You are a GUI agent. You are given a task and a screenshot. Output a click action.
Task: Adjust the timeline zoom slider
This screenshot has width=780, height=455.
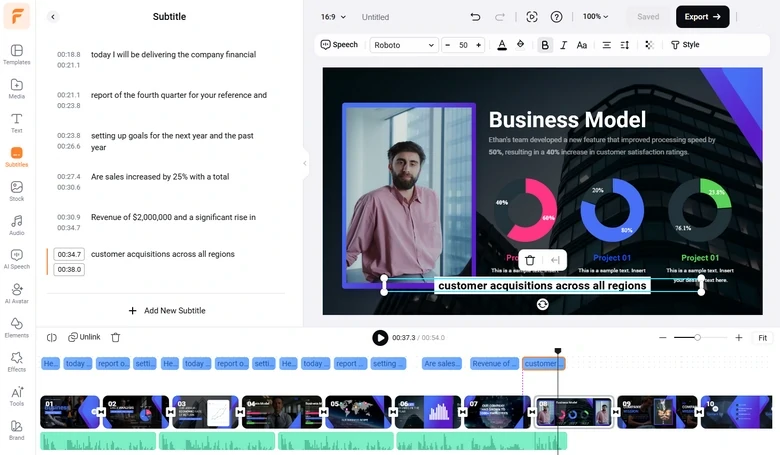pos(697,338)
